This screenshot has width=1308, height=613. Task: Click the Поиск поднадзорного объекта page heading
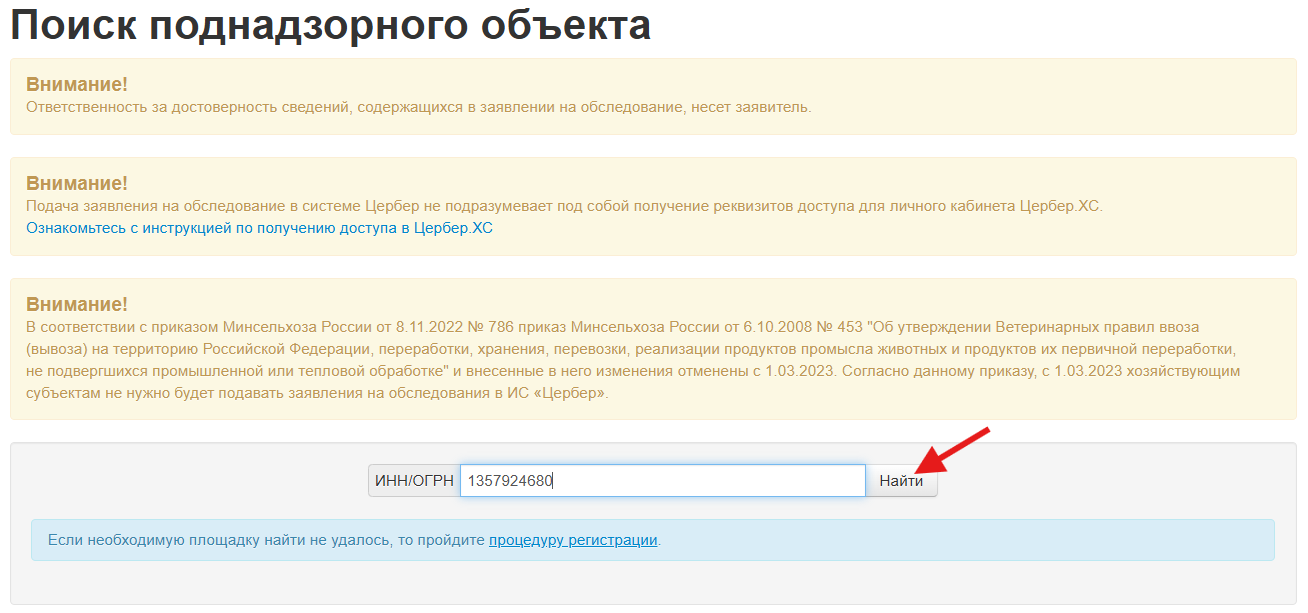pos(331,25)
